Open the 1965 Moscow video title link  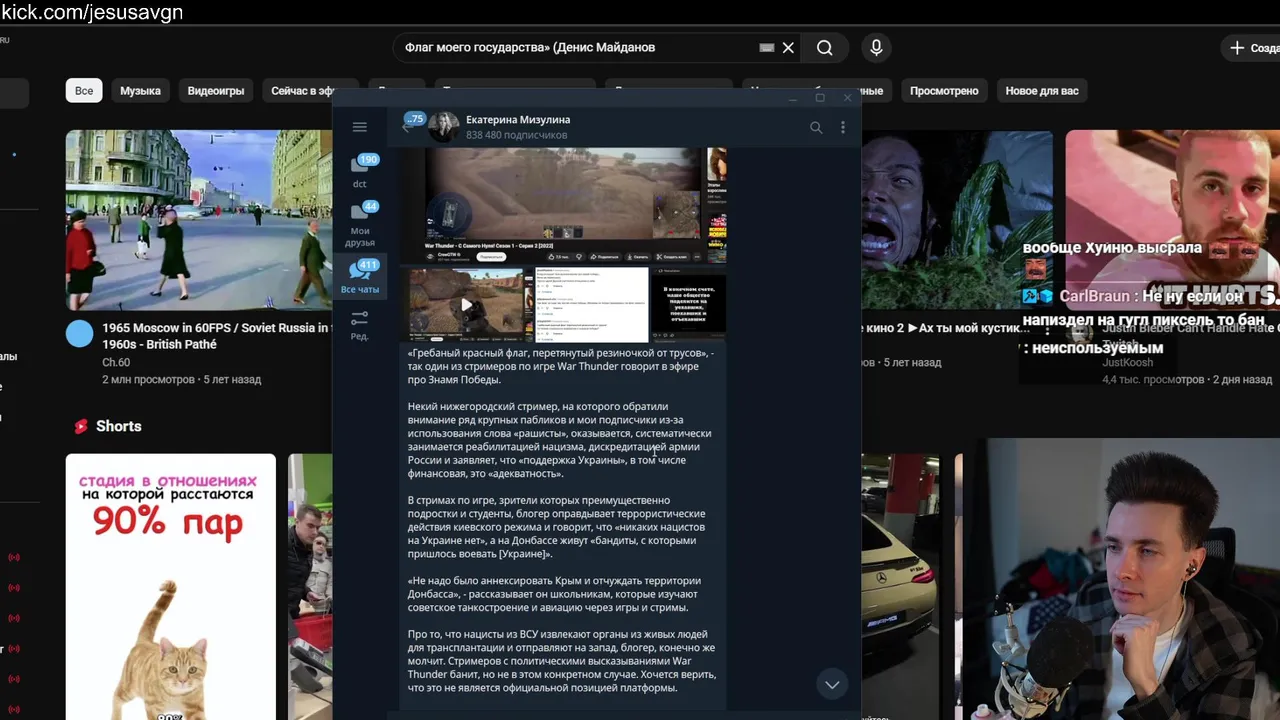point(216,336)
